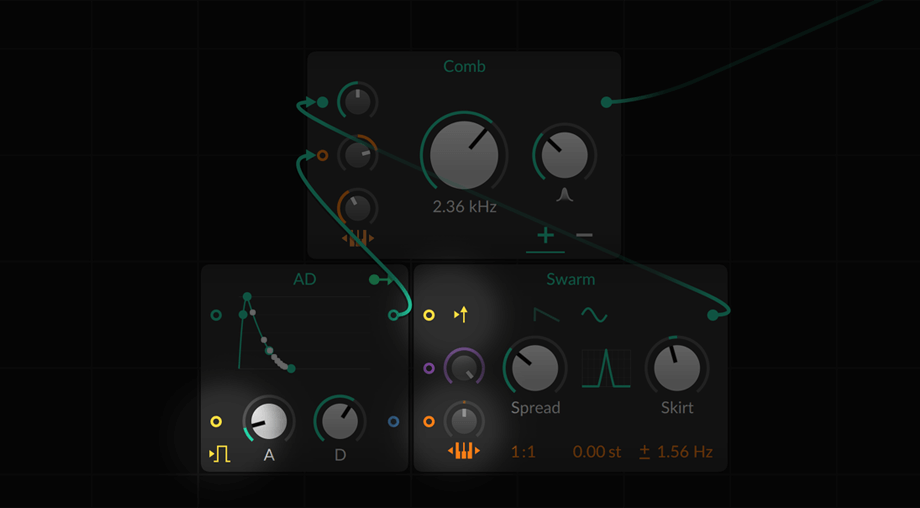Screen dimensions: 920x508
Task: Select the sine waveform in Swarm
Action: [594, 315]
